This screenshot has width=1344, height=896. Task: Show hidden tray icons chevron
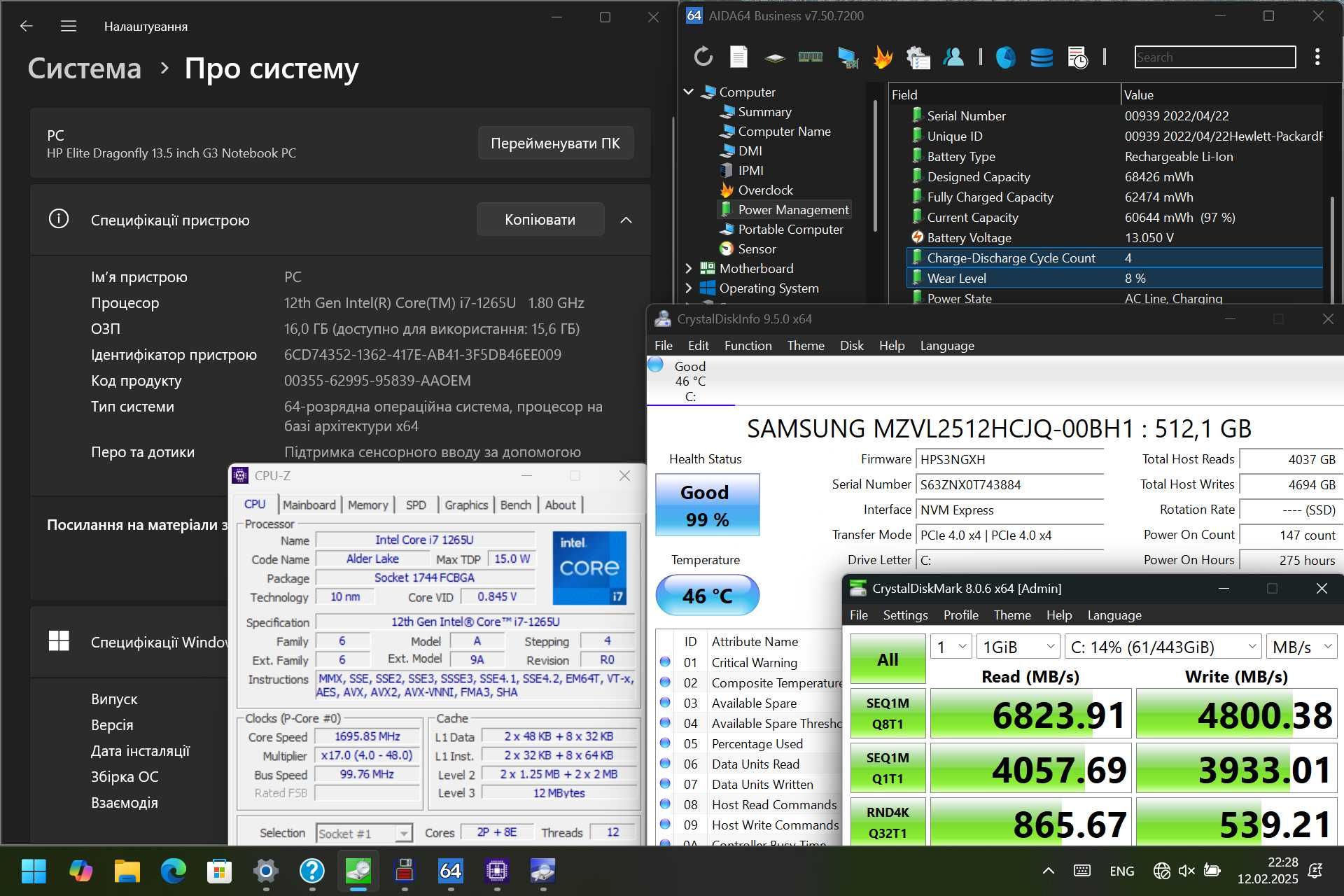coord(1048,871)
